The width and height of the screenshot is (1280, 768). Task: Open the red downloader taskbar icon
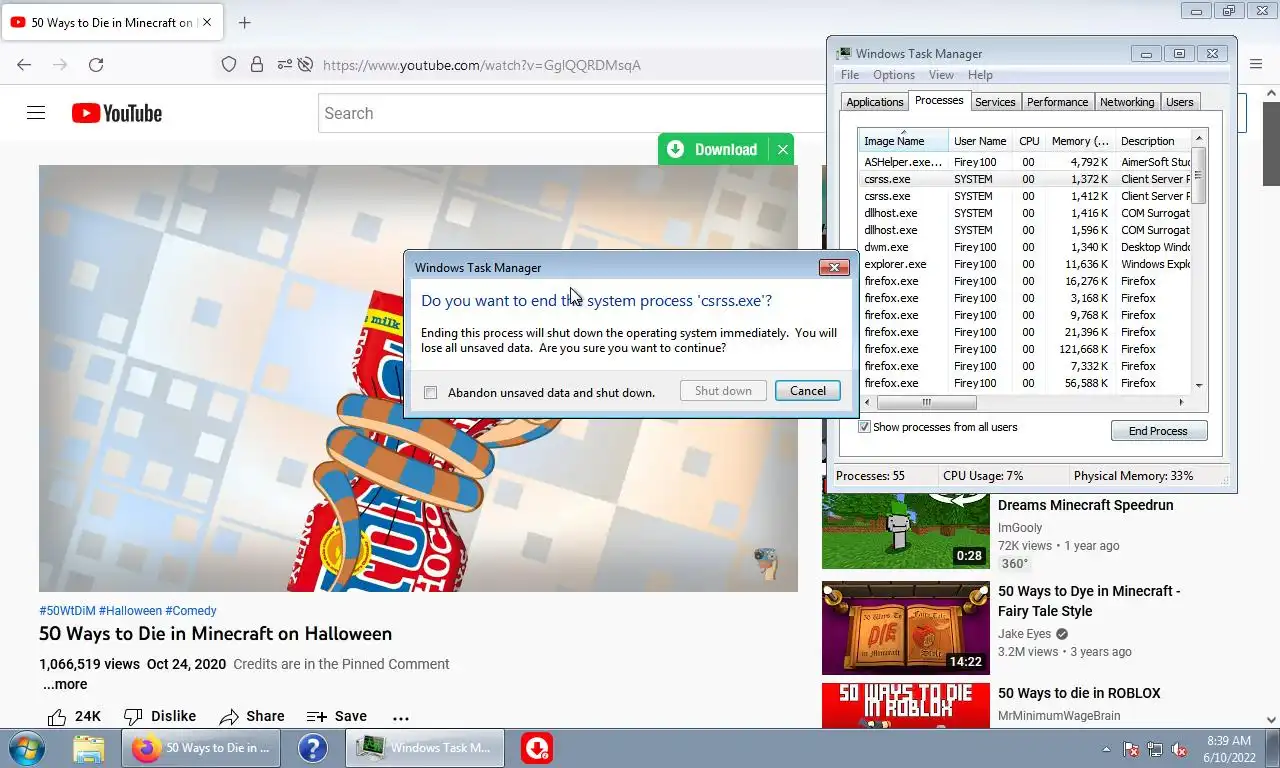click(x=537, y=748)
